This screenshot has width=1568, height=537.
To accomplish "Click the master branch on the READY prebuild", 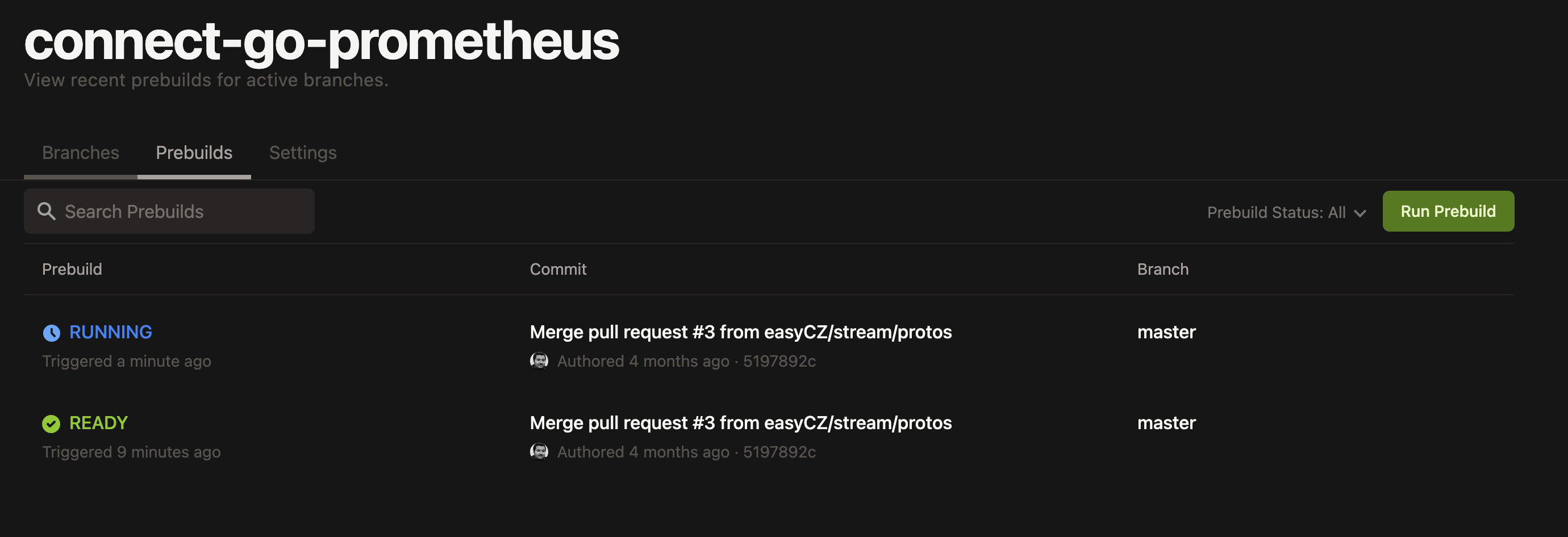I will pos(1166,423).
